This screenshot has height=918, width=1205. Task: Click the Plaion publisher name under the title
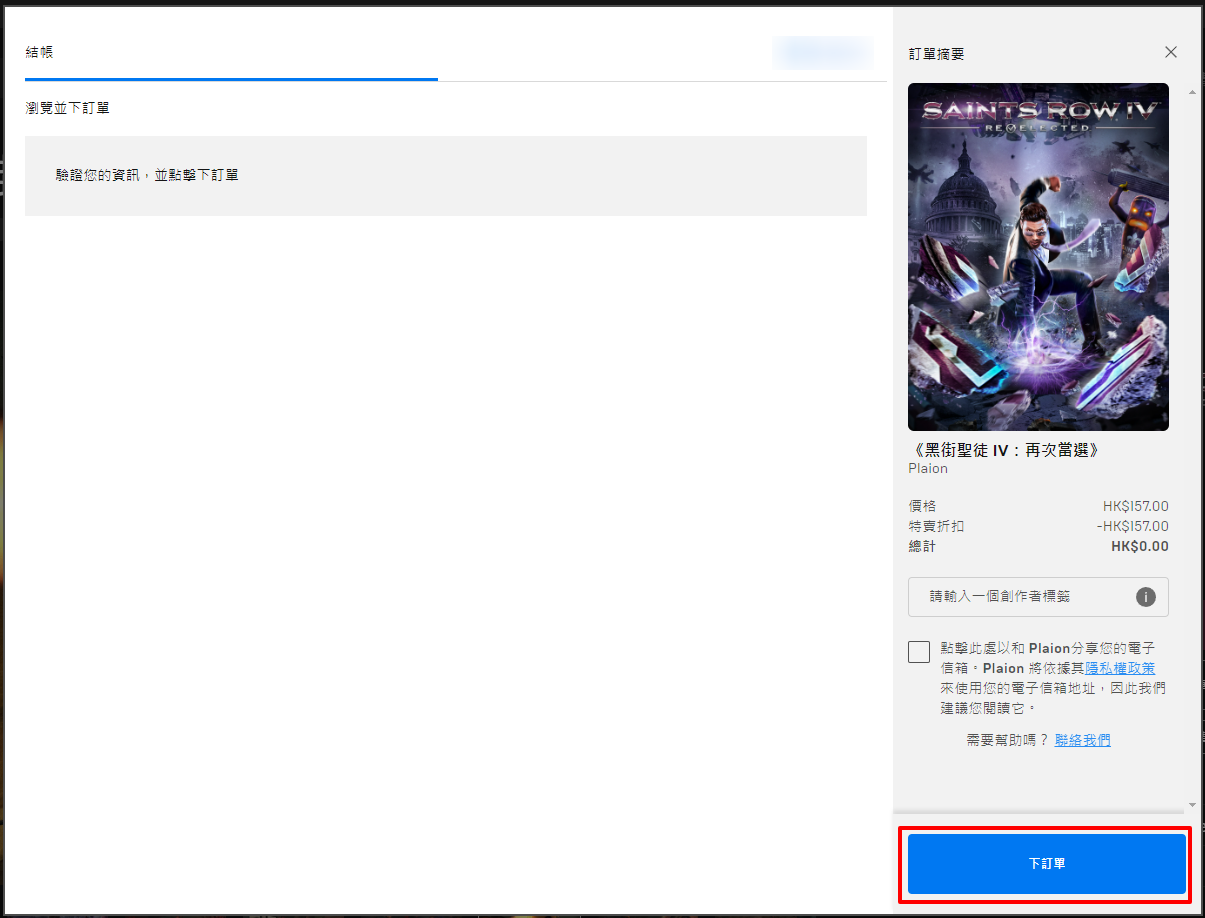point(928,468)
